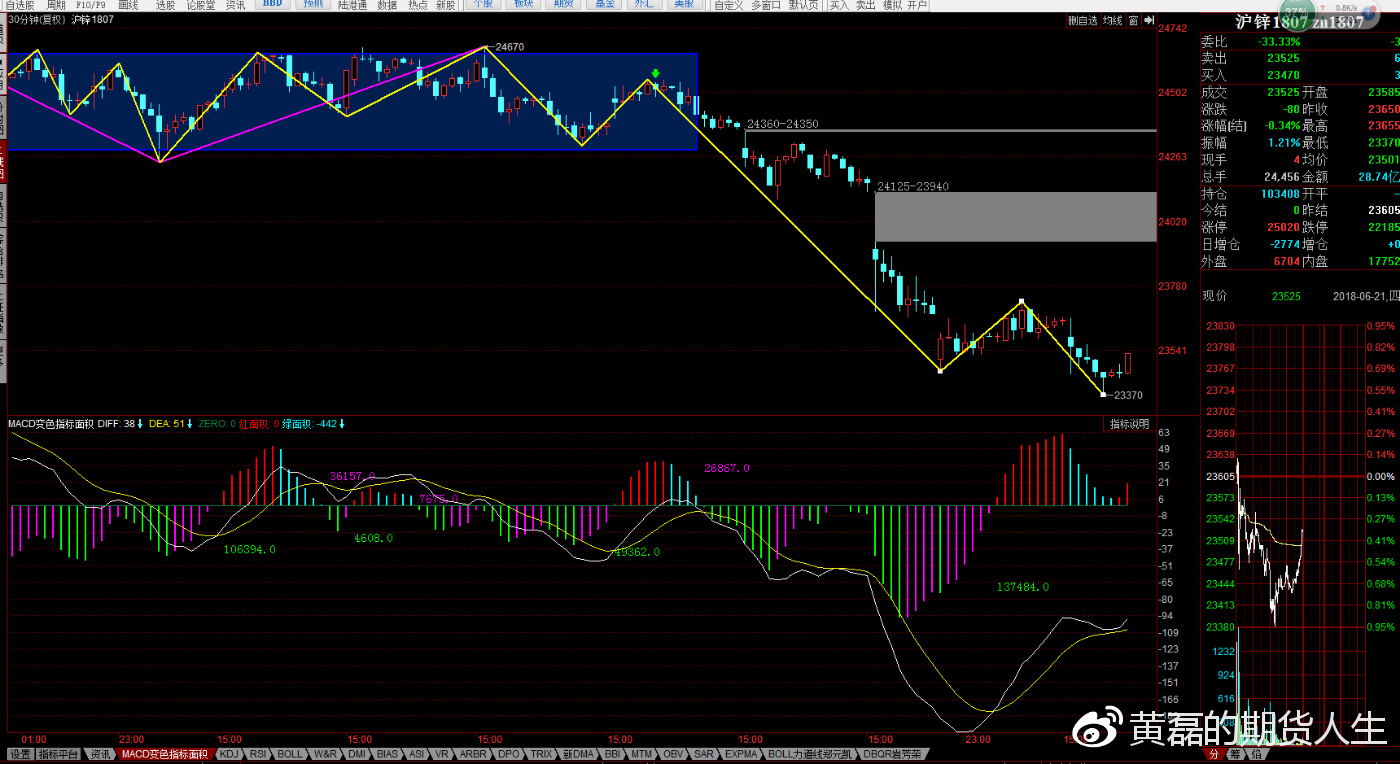The height and width of the screenshot is (764, 1400).
Task: Open the F10/F9 info menu
Action: pyautogui.click(x=92, y=5)
